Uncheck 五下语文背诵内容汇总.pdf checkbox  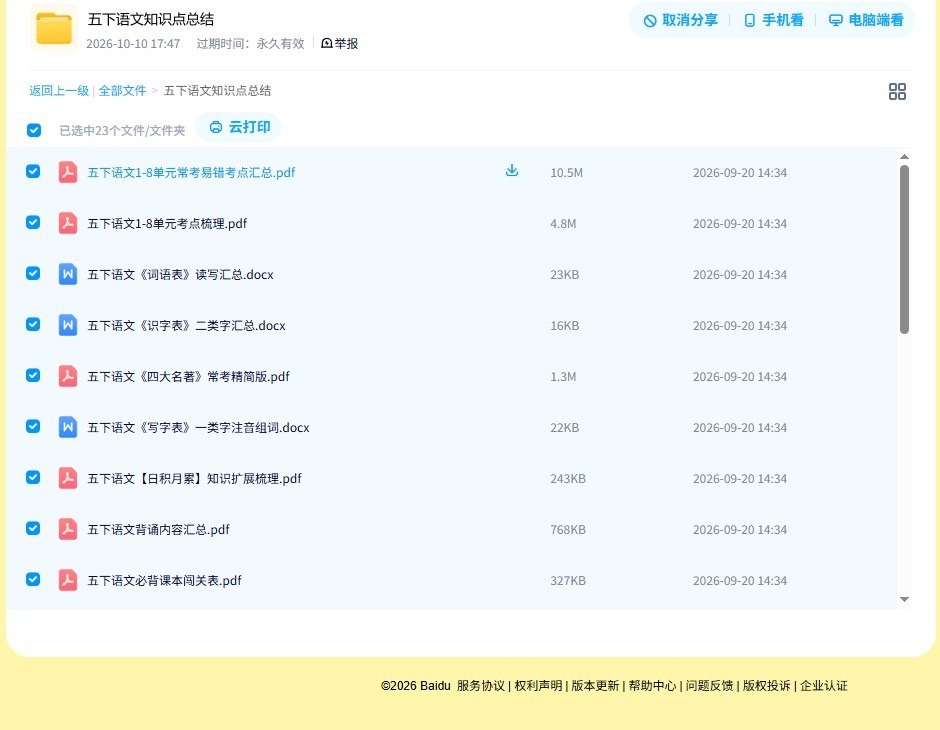(x=33, y=528)
